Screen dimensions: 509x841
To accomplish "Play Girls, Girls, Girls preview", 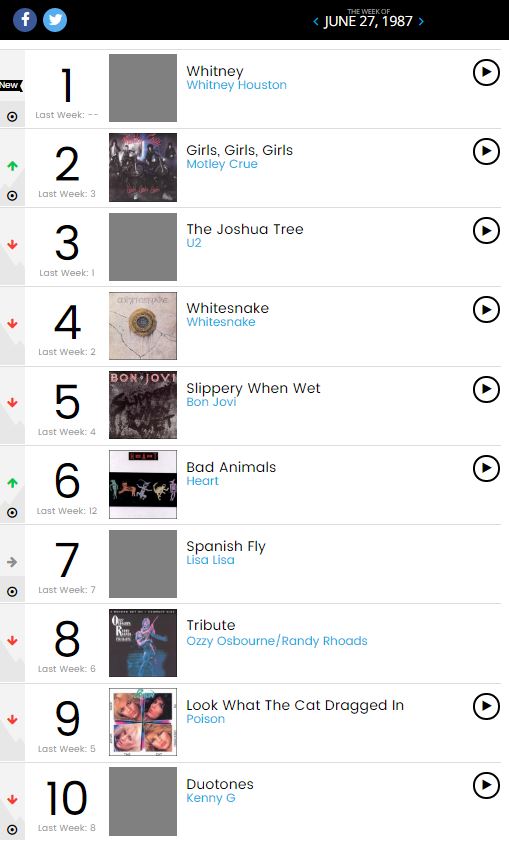I will pyautogui.click(x=486, y=151).
